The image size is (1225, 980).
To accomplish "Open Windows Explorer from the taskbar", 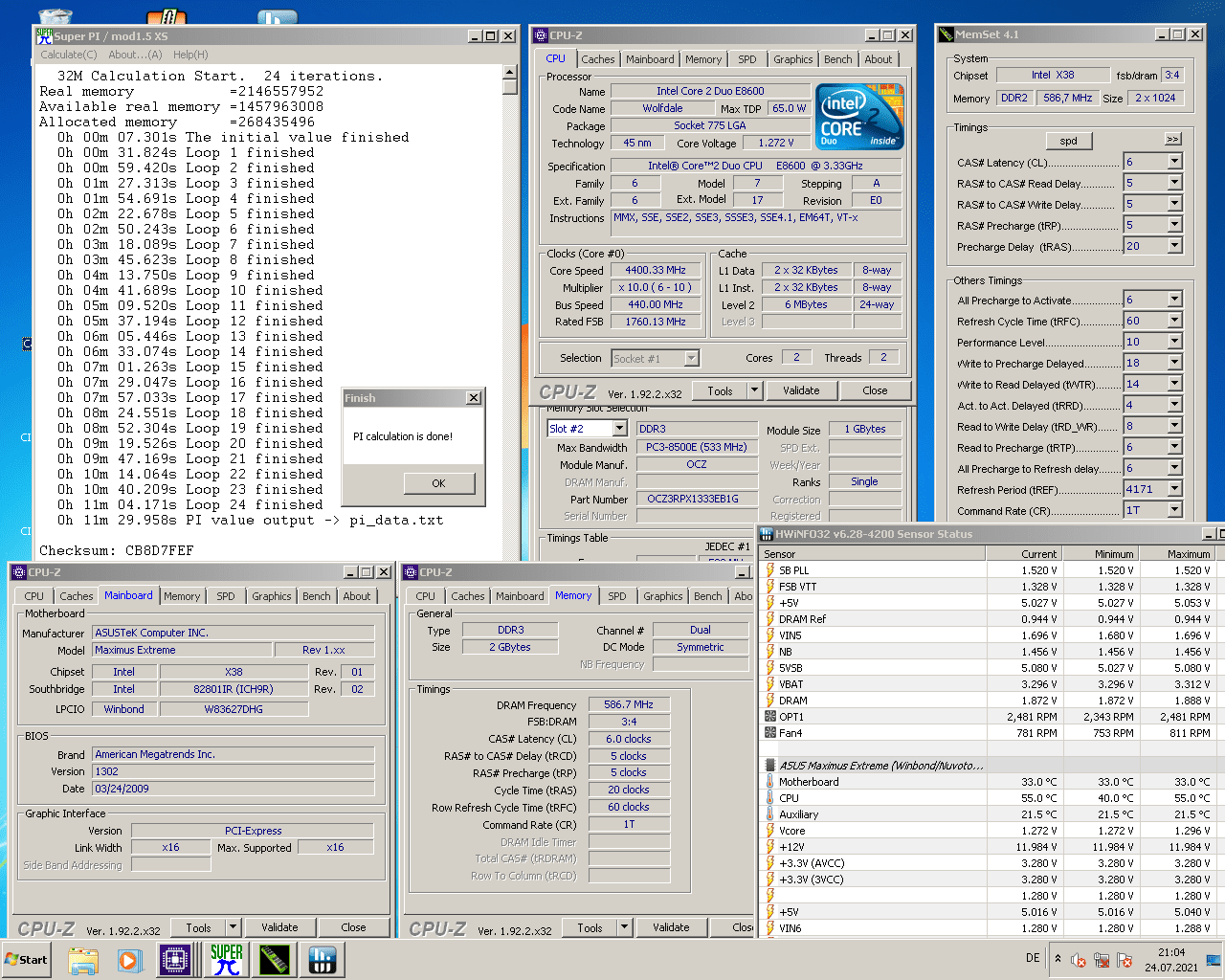I will point(83,960).
